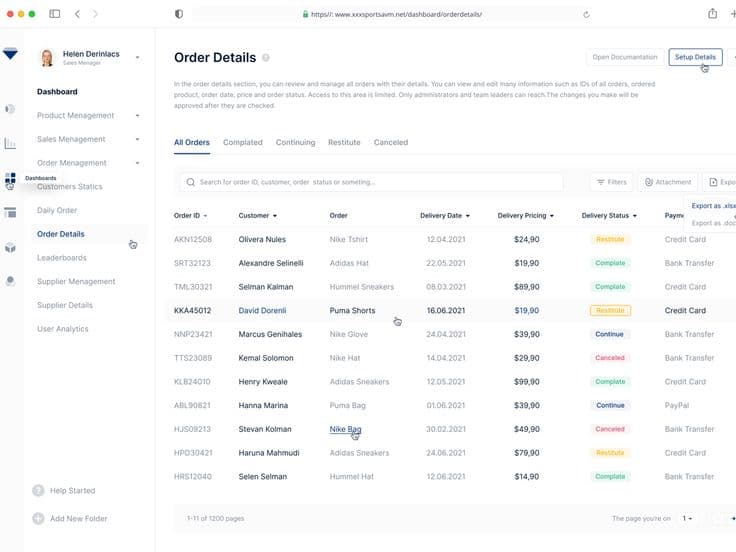
Task: Click the Continue badge for NNP23421
Action: tap(610, 334)
